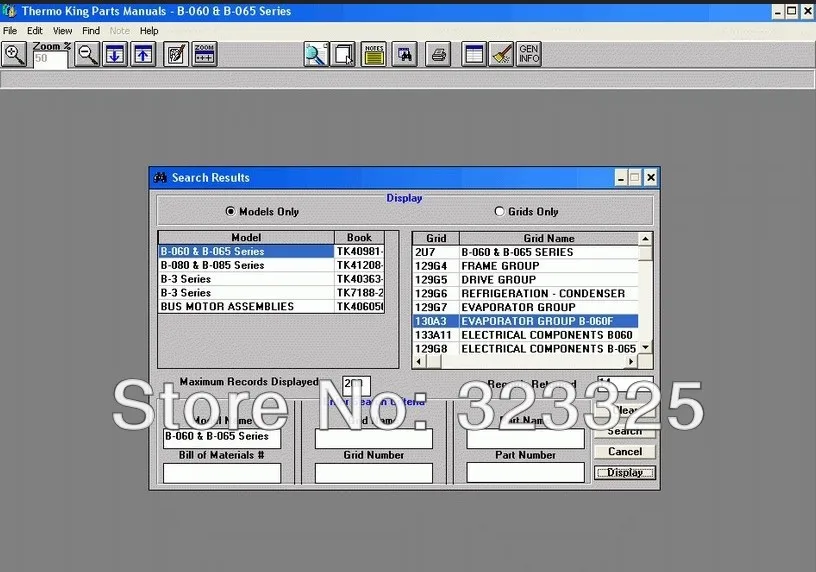Click the Cancel button
The image size is (816, 572).
[625, 451]
